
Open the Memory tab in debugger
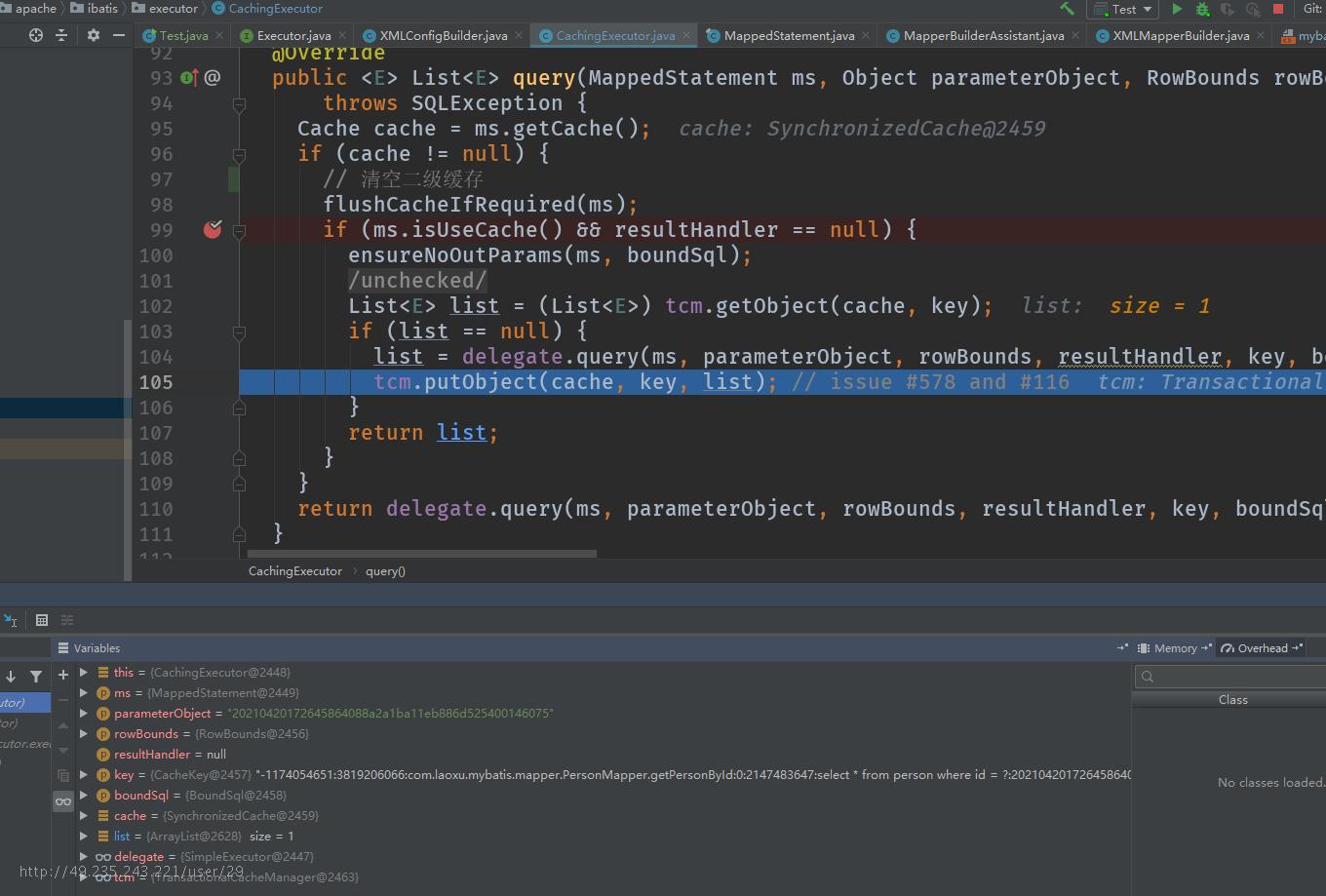coord(1174,648)
